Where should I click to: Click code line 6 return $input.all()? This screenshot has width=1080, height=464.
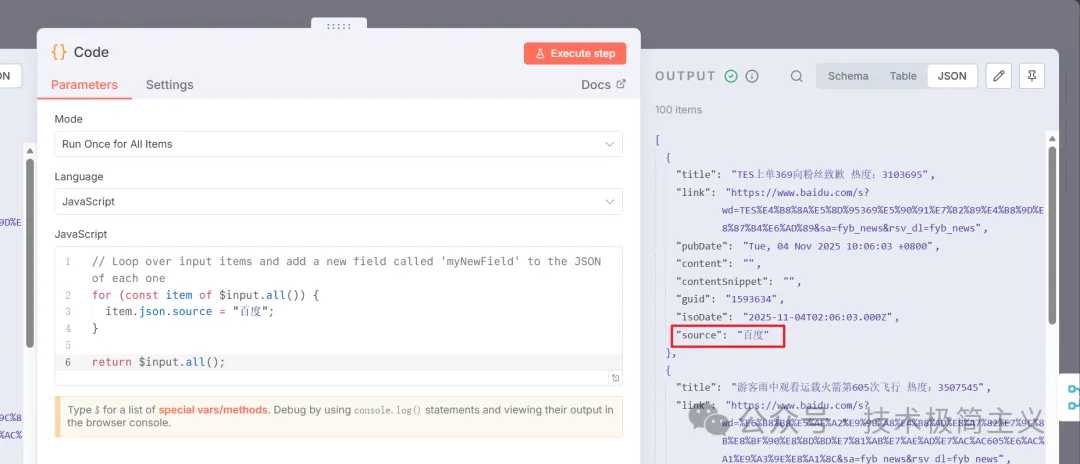[x=158, y=361]
